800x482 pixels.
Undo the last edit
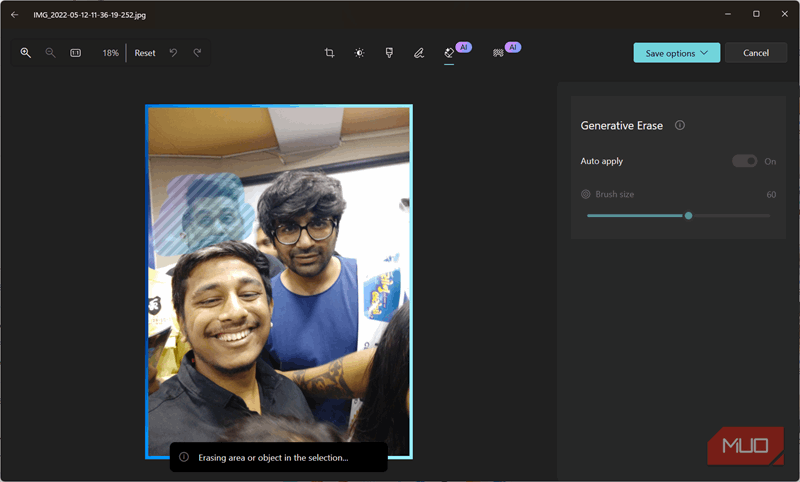tap(173, 53)
